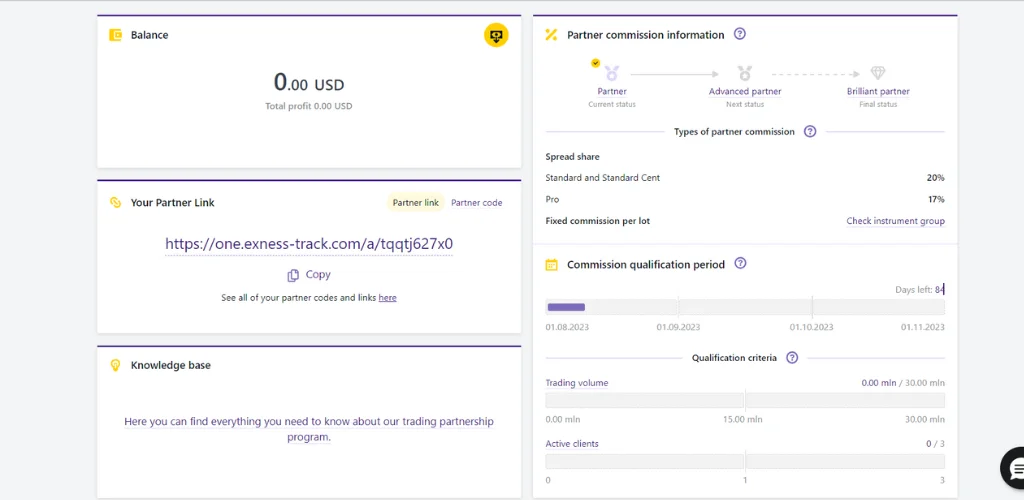This screenshot has width=1024, height=500.
Task: Click the copy icon under the partner link
Action: tap(293, 275)
